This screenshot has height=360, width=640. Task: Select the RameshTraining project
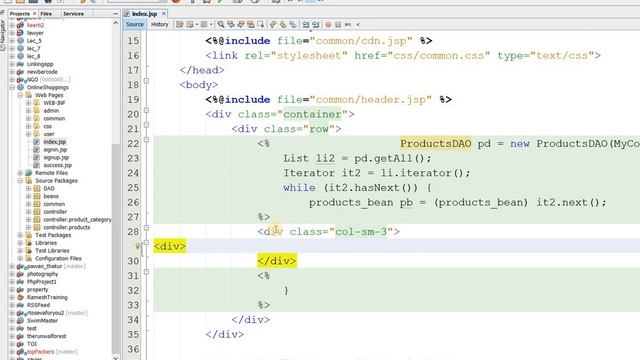(47, 298)
